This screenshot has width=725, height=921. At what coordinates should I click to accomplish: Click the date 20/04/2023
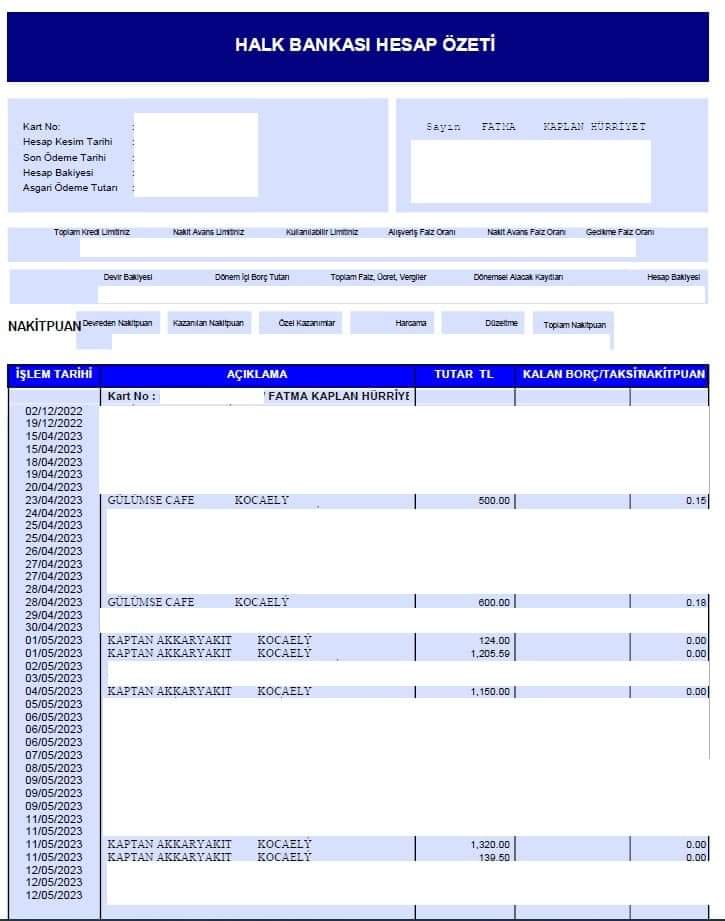click(x=54, y=488)
